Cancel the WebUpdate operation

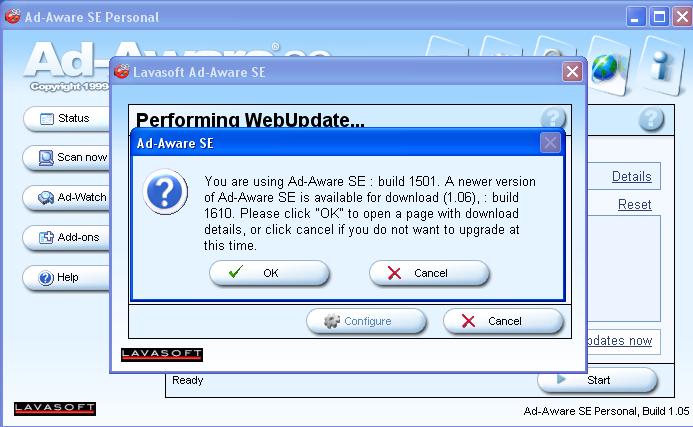503,321
